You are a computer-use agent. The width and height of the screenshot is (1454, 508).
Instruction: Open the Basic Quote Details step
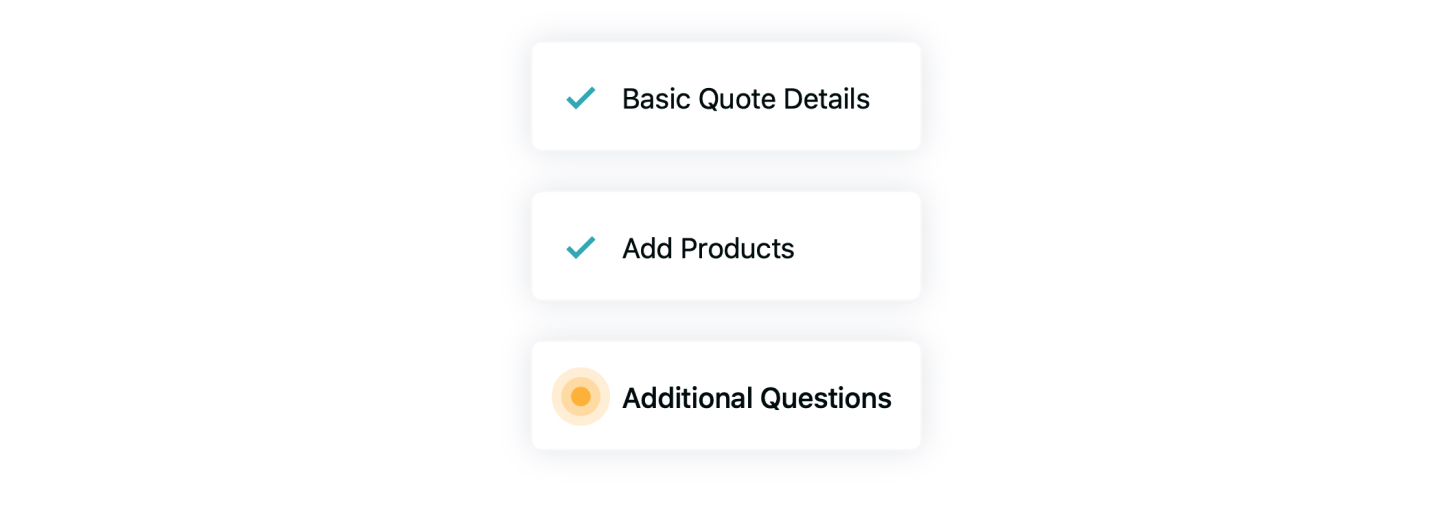click(726, 97)
